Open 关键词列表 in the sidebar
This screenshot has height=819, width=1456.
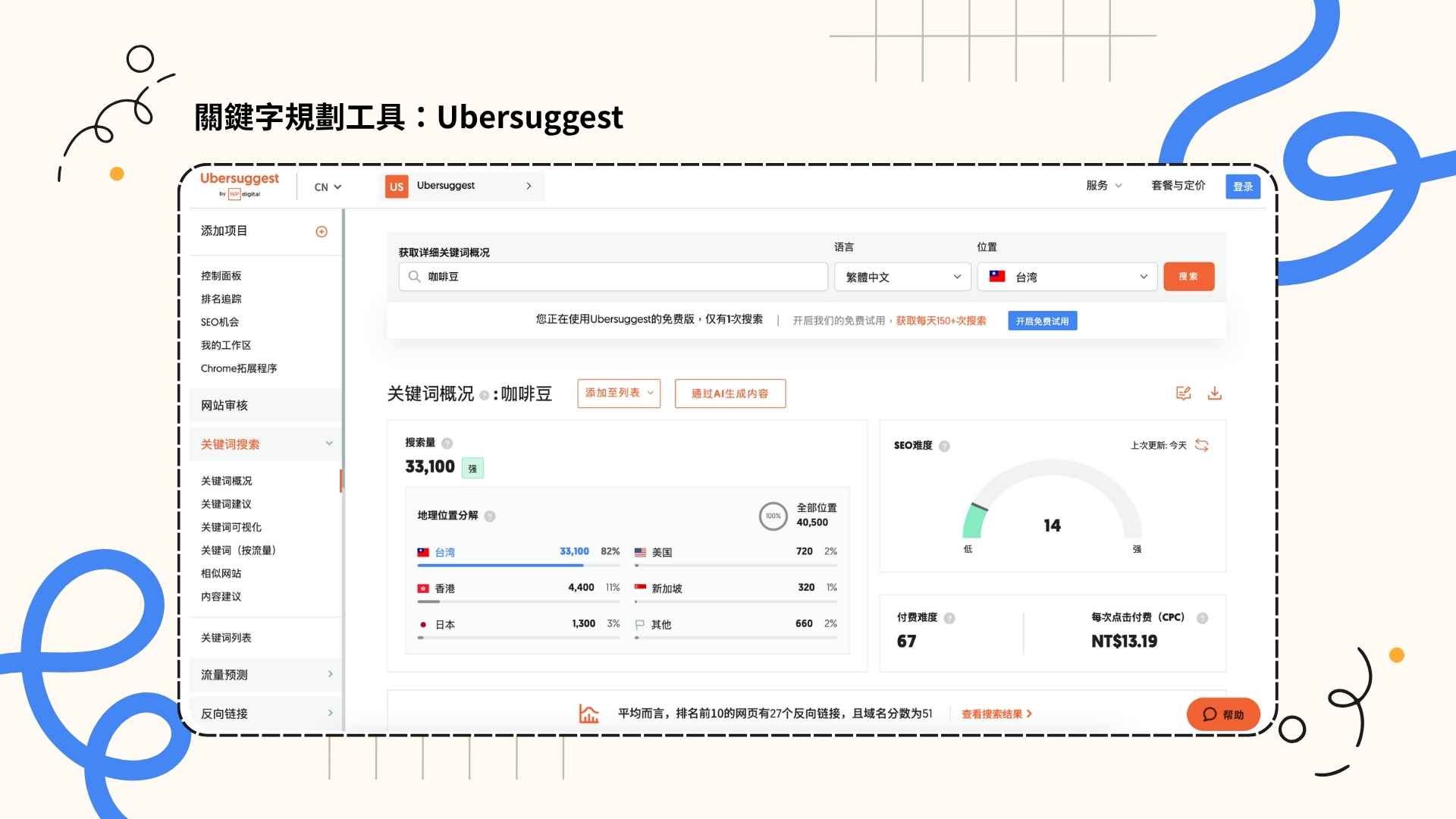(226, 638)
